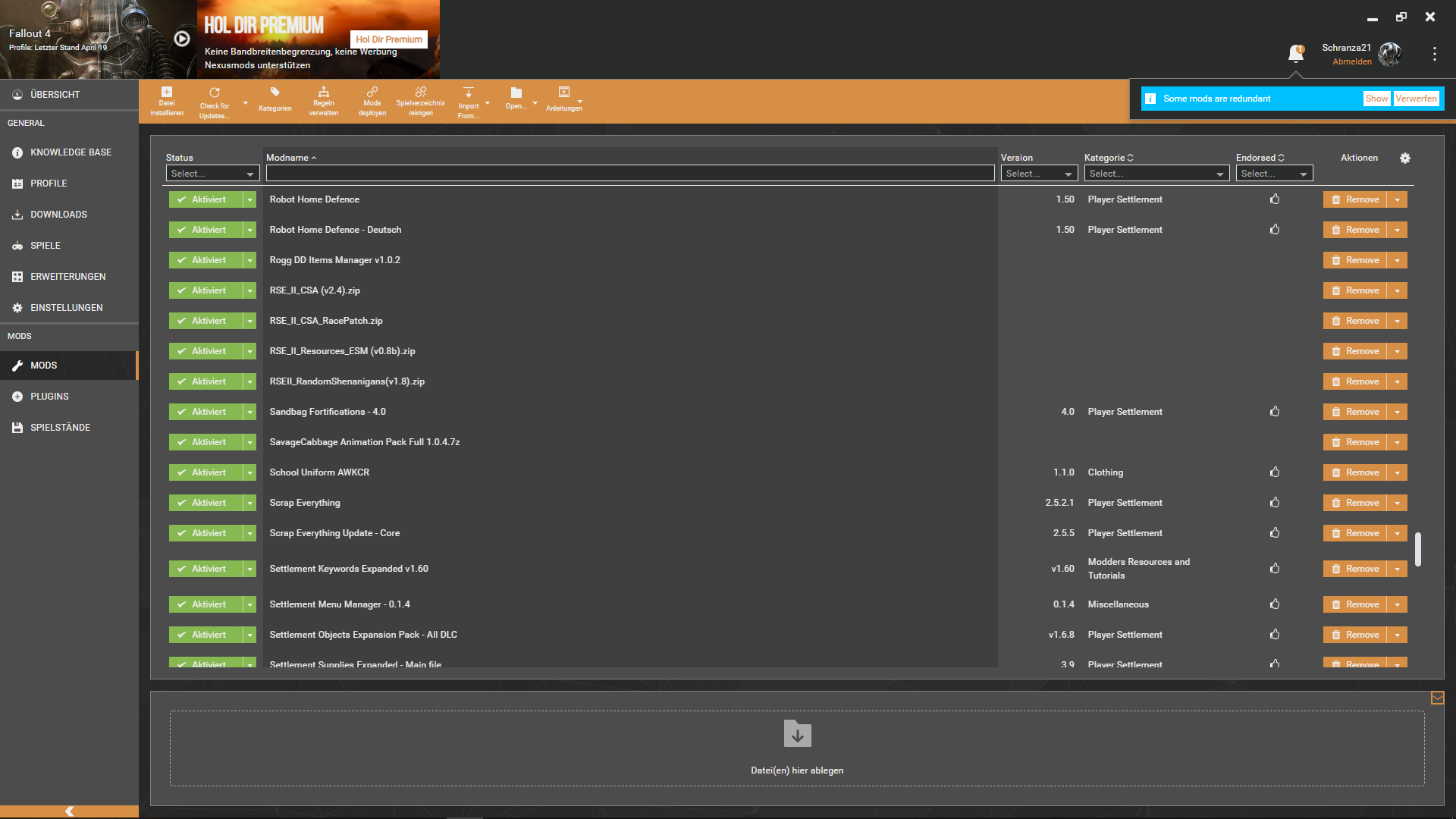Endorse Scrap Everything thumbs-up
The width and height of the screenshot is (1456, 819).
coord(1275,503)
